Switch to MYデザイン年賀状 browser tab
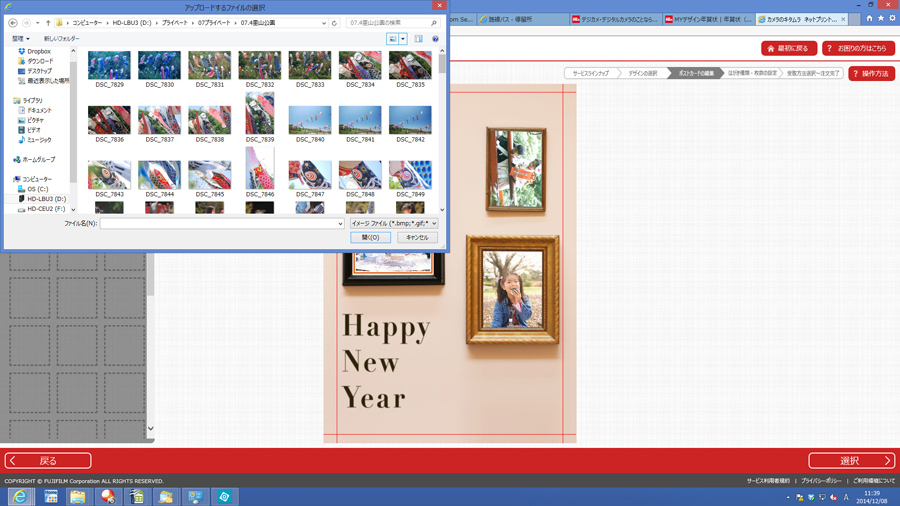900x506 pixels. click(709, 19)
